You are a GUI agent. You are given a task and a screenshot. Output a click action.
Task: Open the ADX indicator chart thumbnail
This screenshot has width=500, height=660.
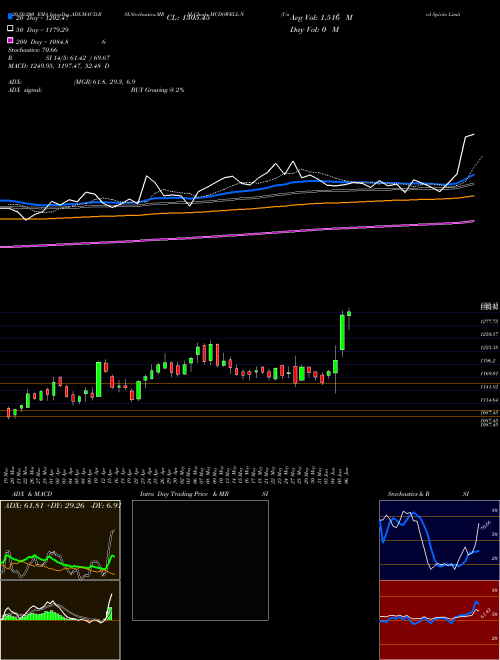point(60,540)
